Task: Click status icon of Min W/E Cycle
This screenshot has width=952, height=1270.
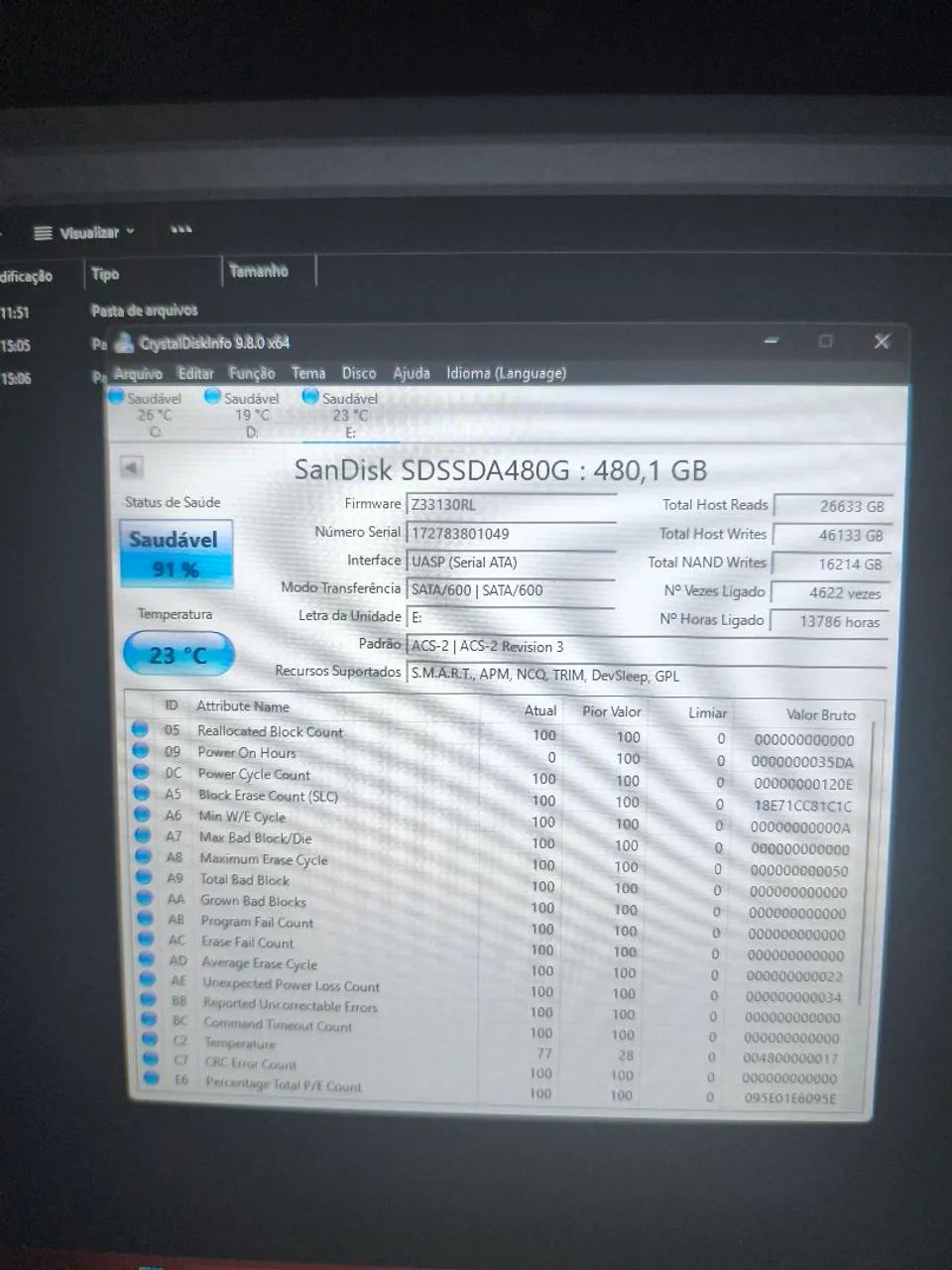Action: click(143, 815)
